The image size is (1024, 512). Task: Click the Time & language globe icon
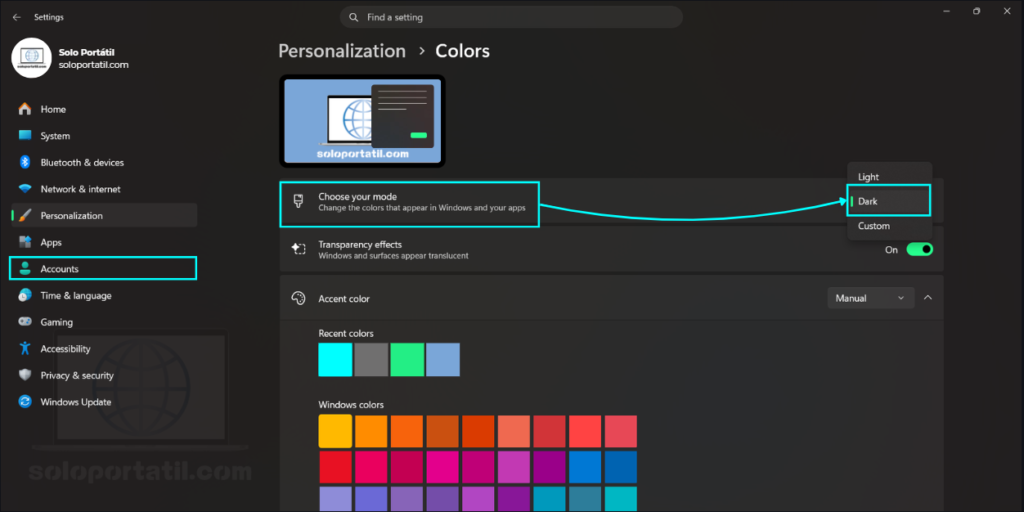tap(25, 295)
